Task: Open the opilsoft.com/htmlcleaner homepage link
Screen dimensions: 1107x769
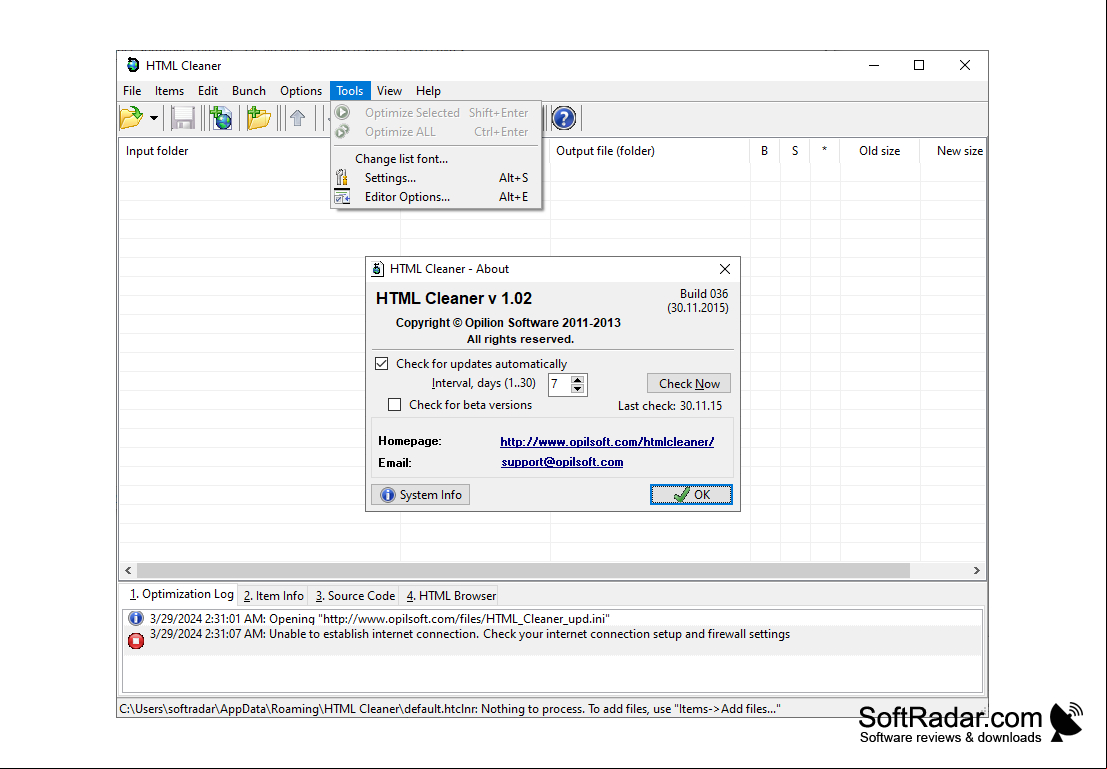Action: click(607, 441)
